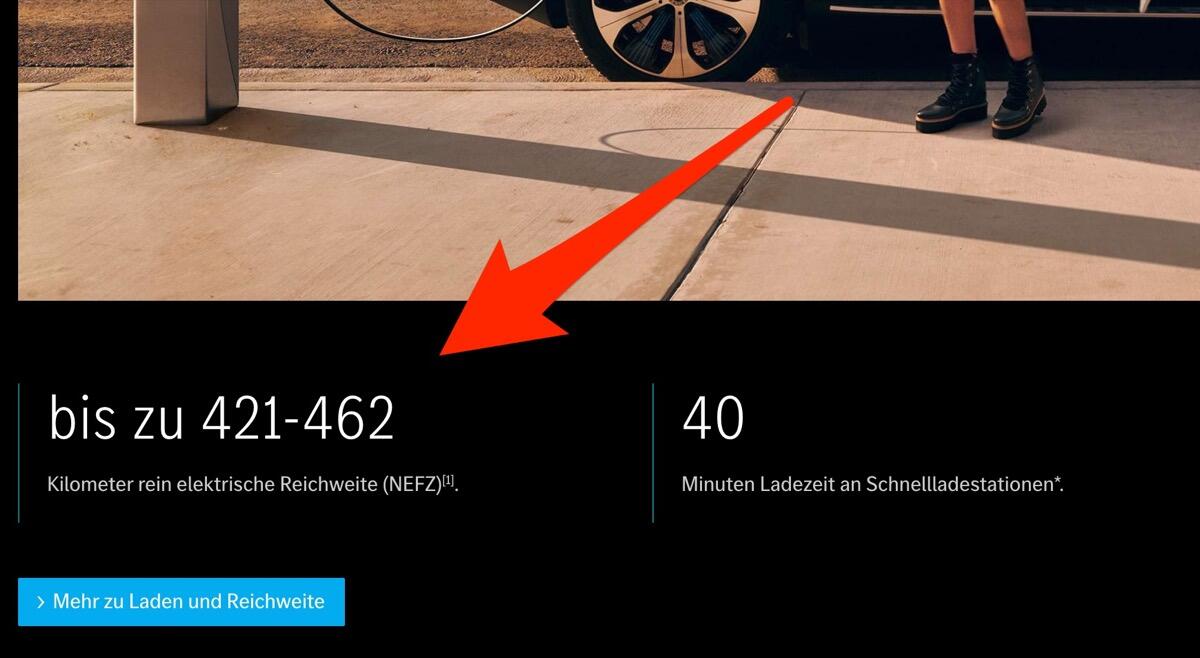Click the Mehr zu Laden und Reichweite button
The image size is (1200, 658).
coord(181,602)
